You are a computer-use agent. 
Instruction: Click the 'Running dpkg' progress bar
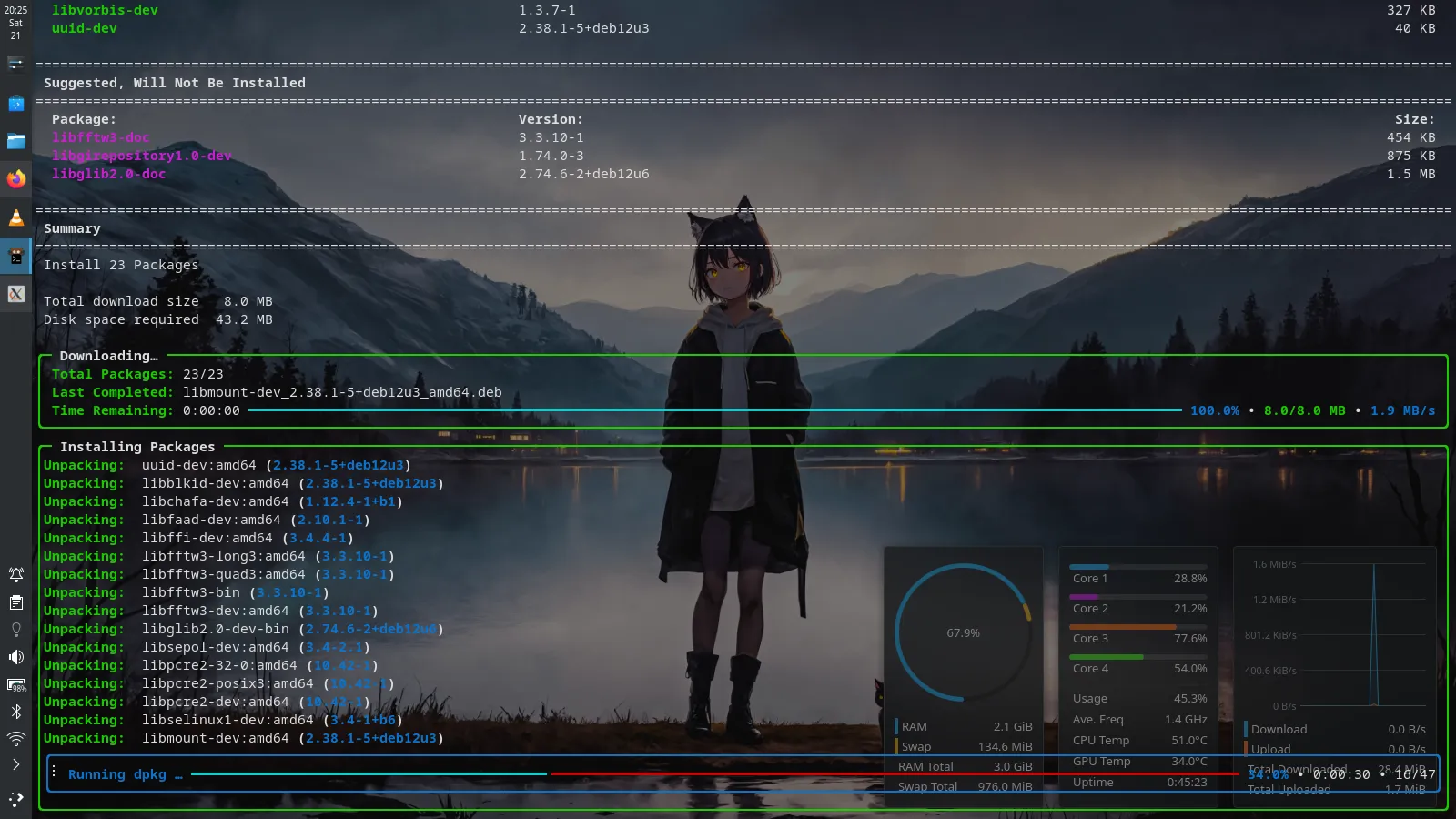(714, 774)
